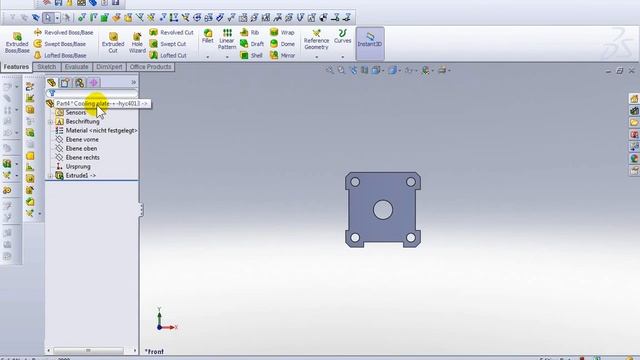The image size is (640, 360).
Task: Click the Previous View icon
Action: pyautogui.click(x=353, y=71)
